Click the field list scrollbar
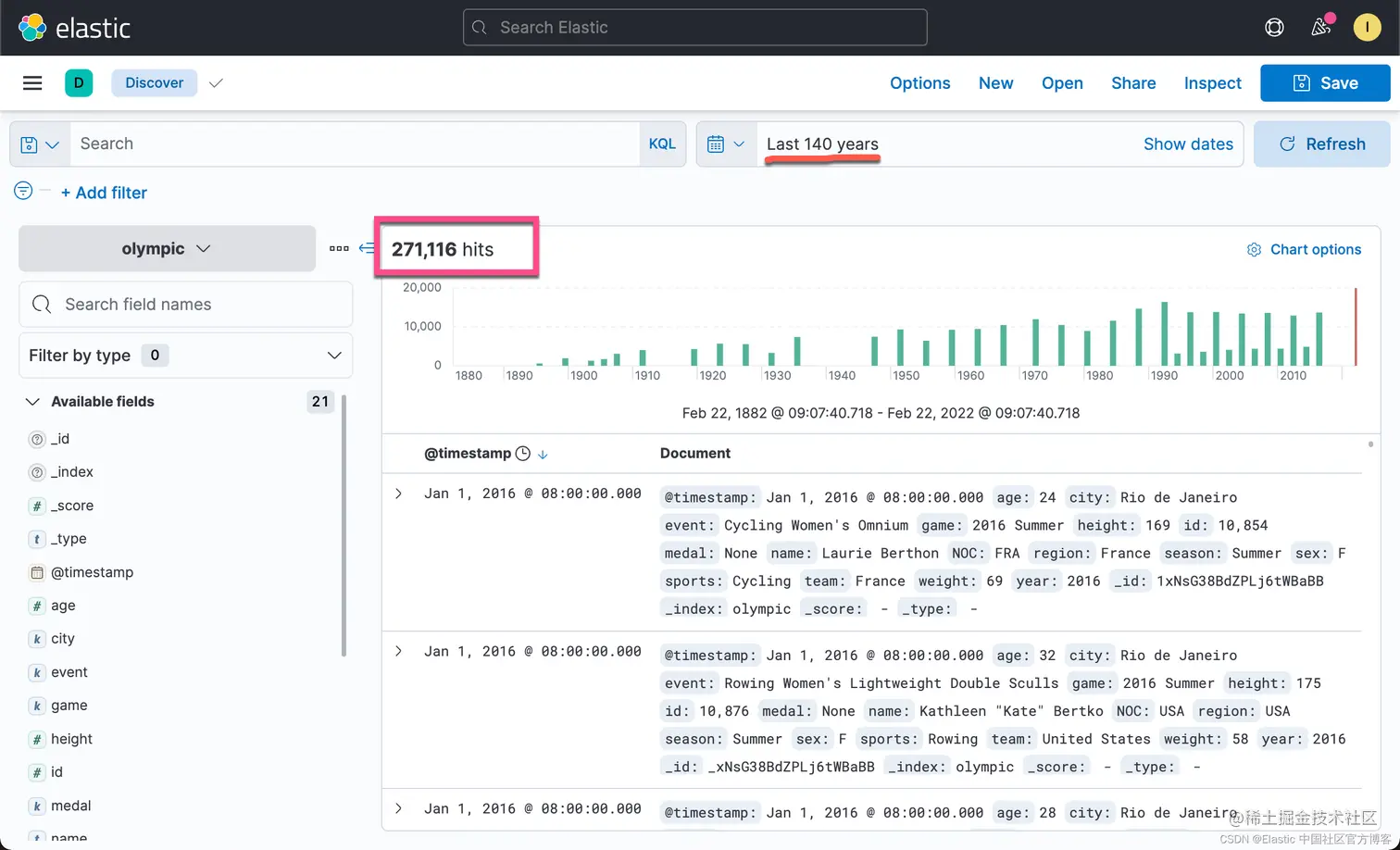Viewport: 1400px width, 850px height. (344, 525)
